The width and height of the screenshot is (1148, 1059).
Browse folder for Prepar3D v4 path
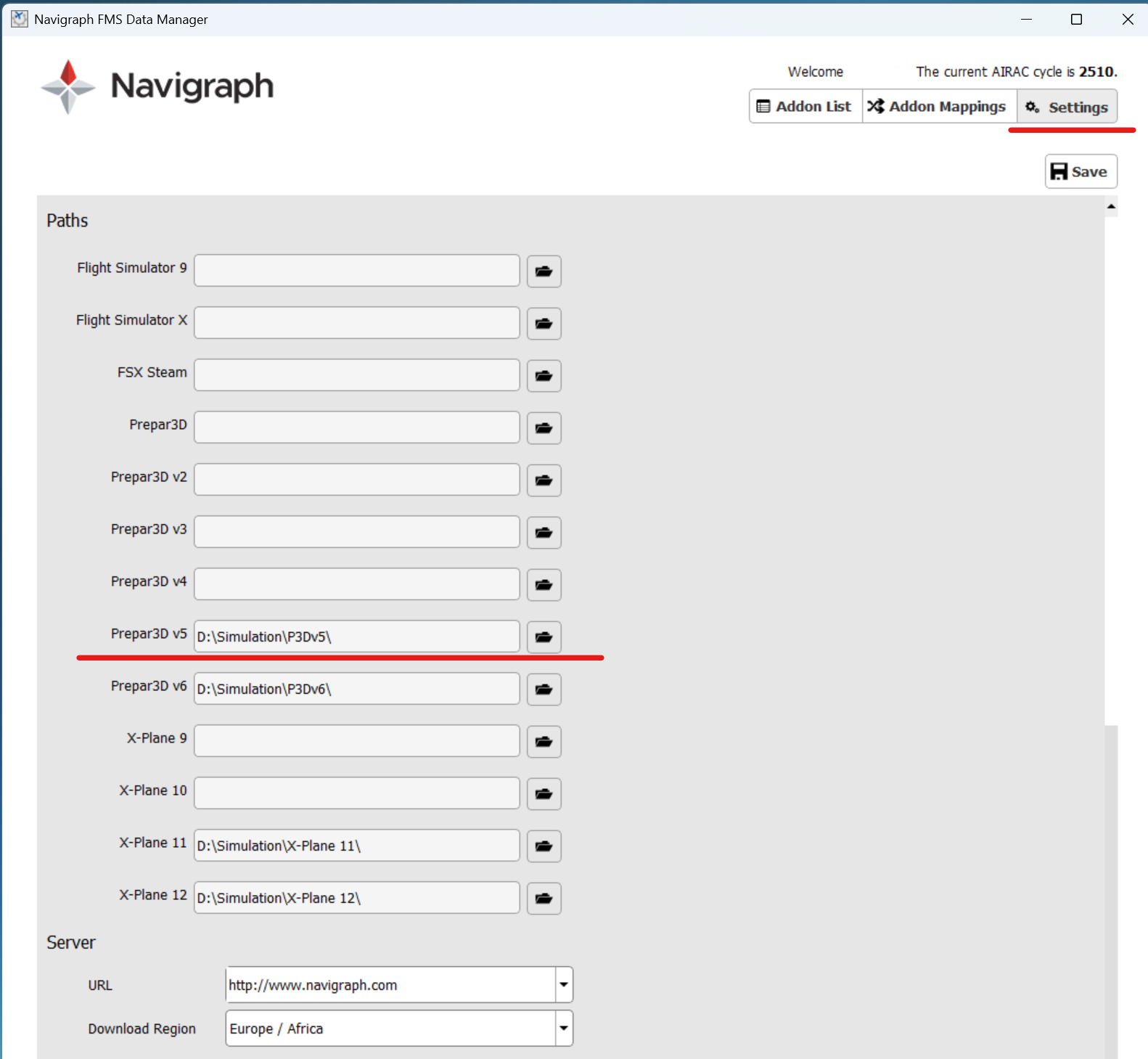point(544,585)
